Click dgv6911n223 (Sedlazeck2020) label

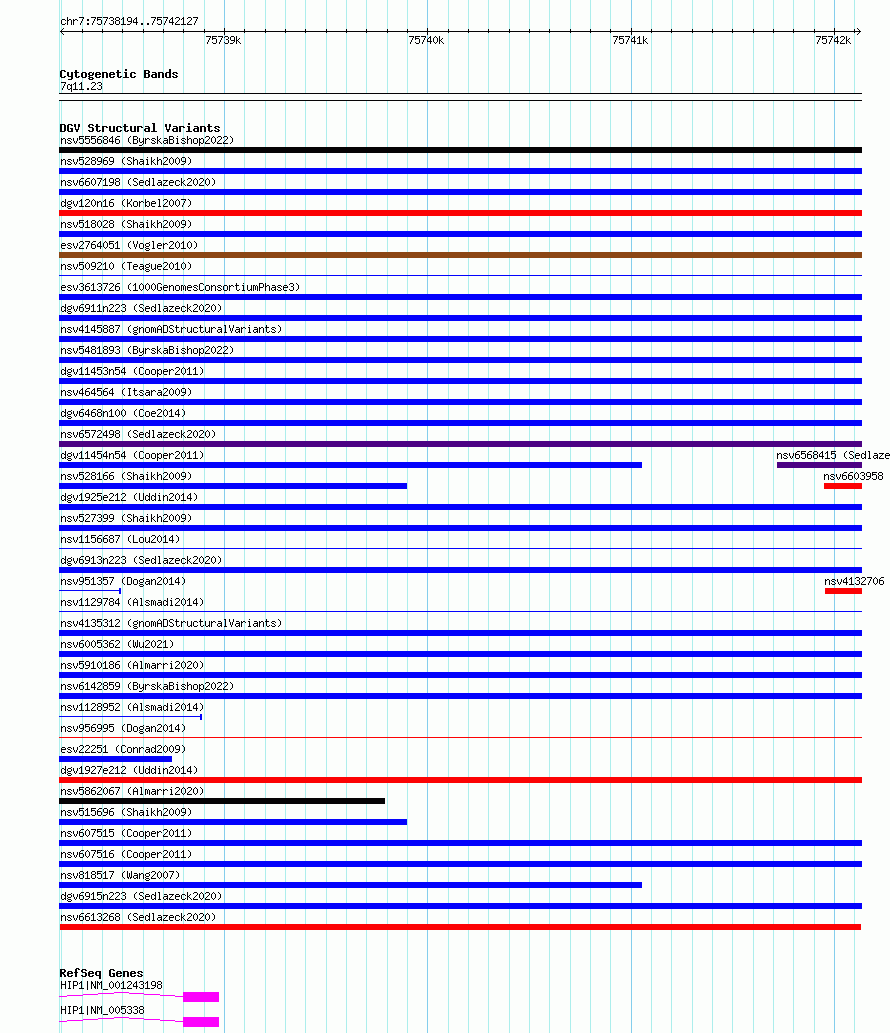141,309
